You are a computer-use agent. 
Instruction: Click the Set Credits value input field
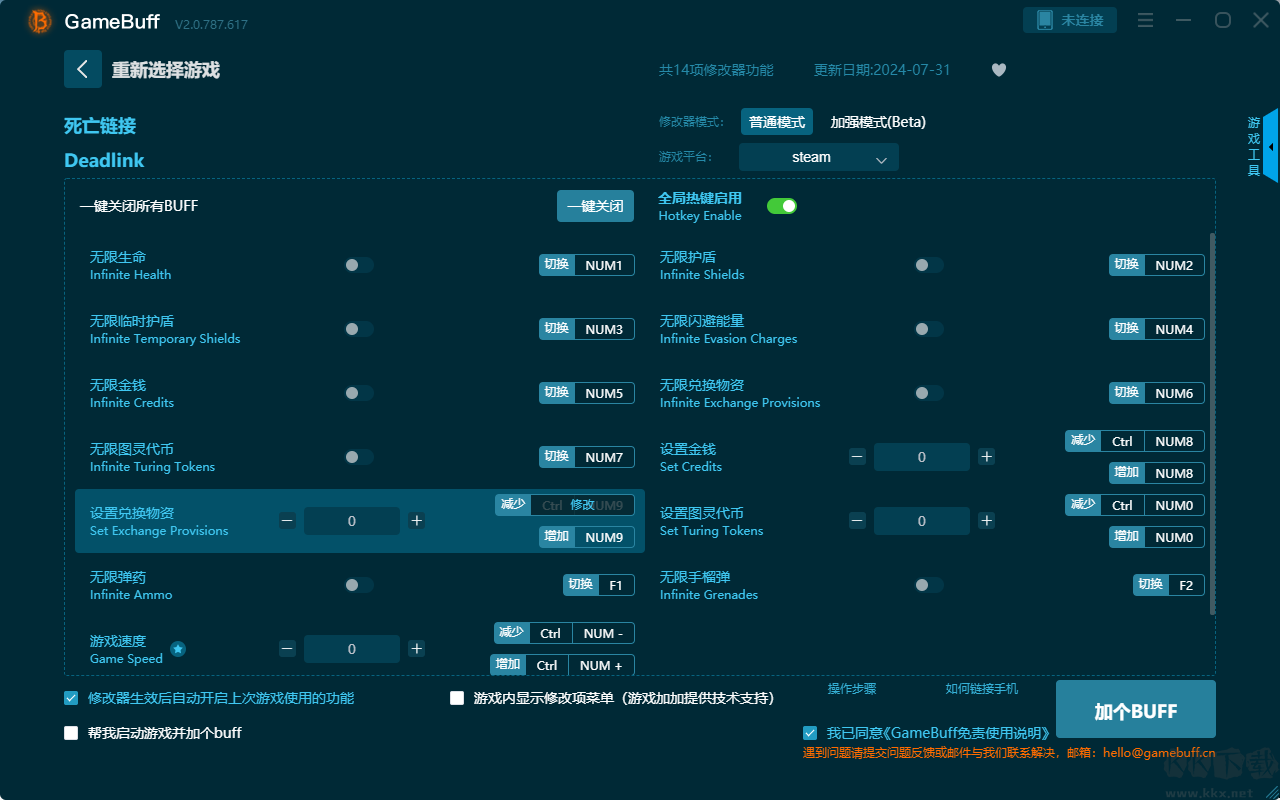coord(922,457)
